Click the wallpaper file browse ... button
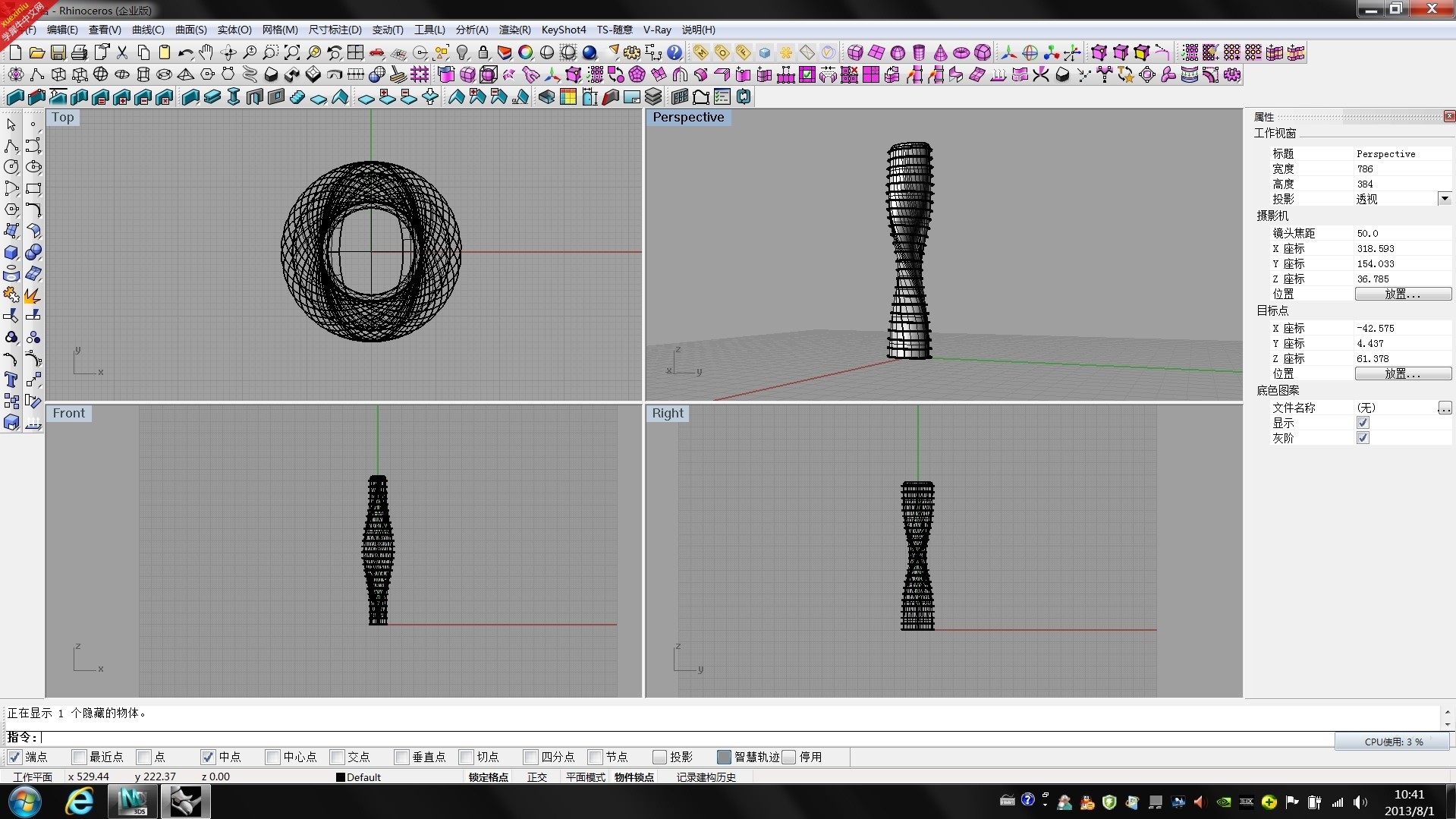 [x=1445, y=408]
